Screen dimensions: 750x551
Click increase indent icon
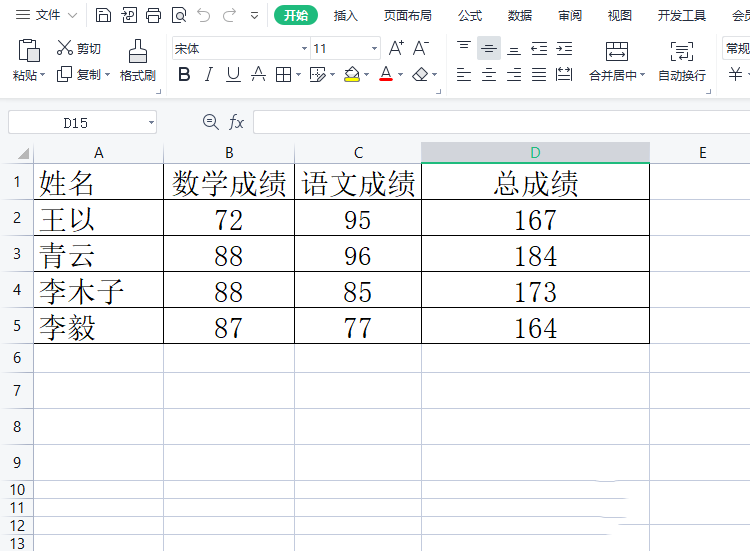564,48
